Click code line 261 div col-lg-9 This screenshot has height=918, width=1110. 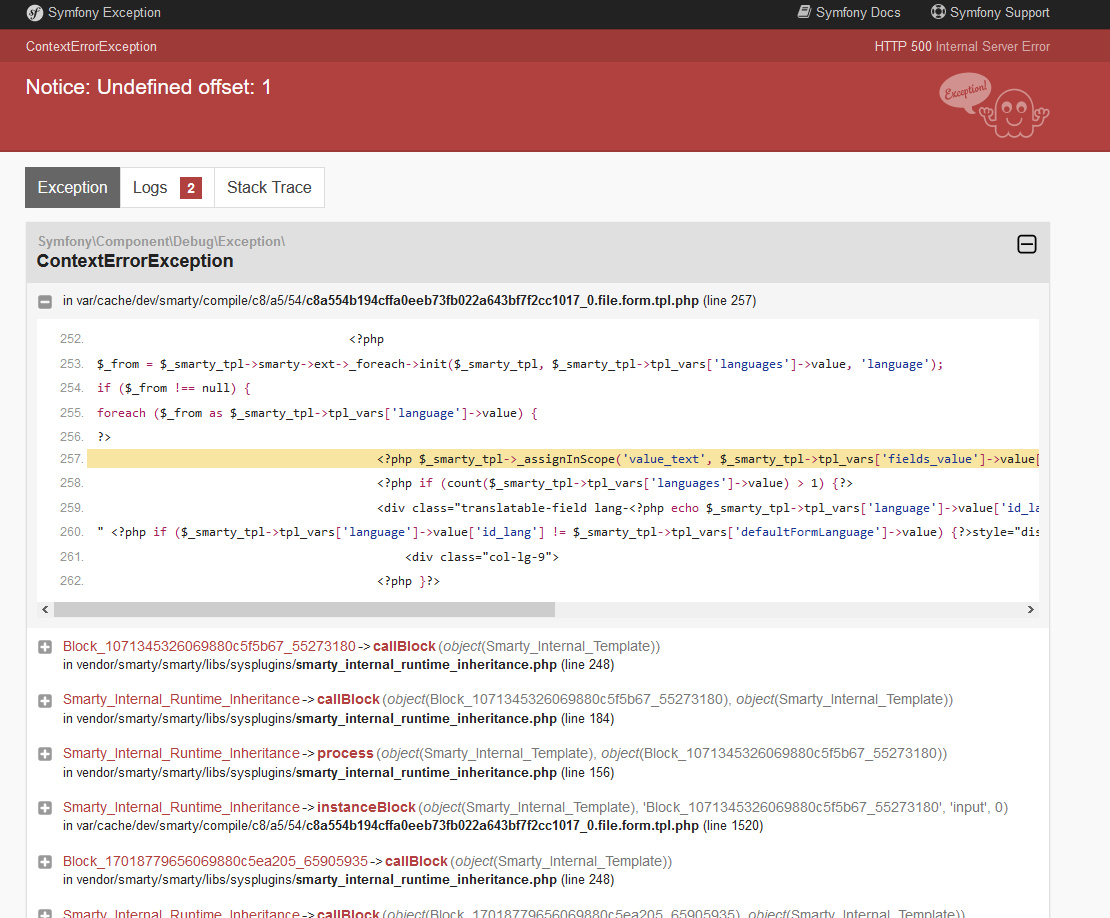point(481,557)
